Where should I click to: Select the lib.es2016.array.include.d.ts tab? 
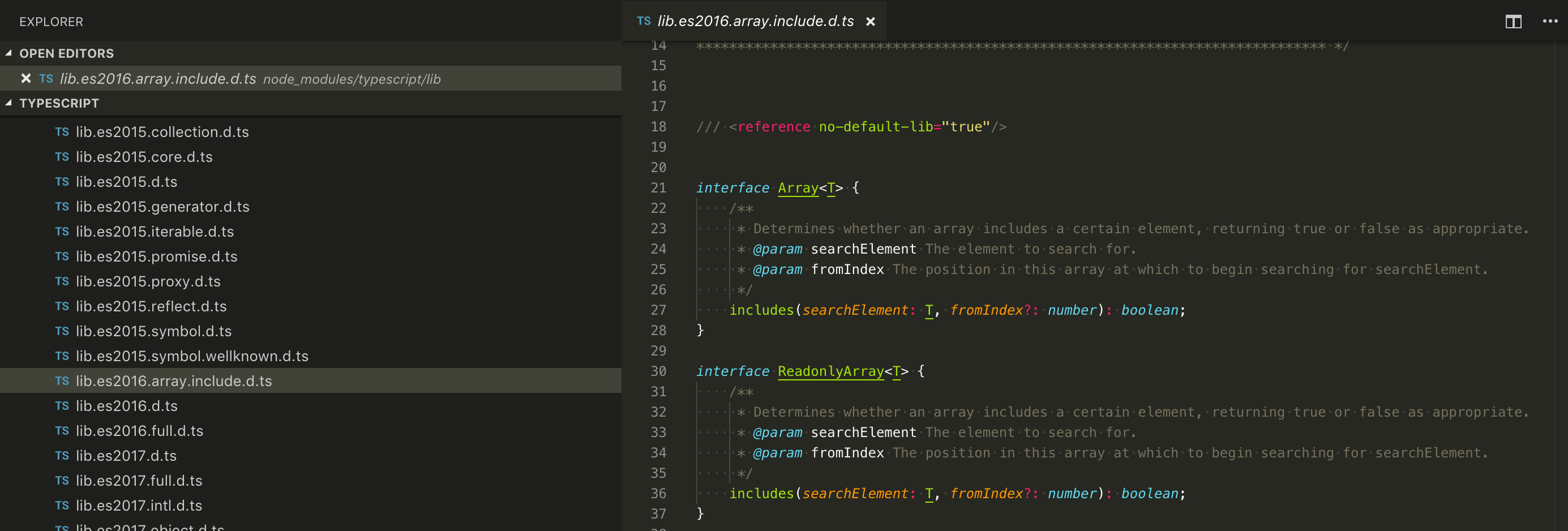click(755, 21)
